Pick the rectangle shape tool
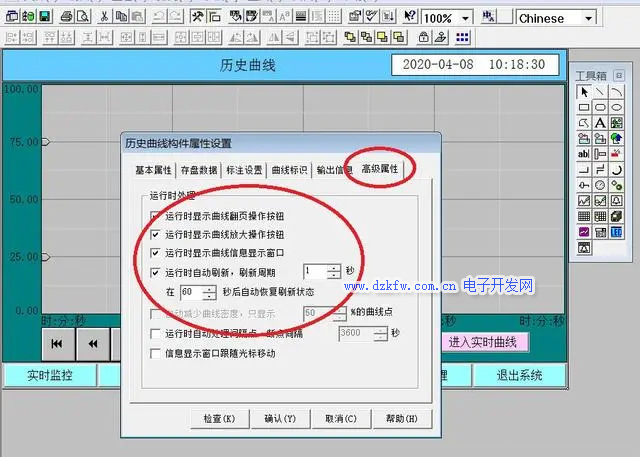 (x=584, y=108)
